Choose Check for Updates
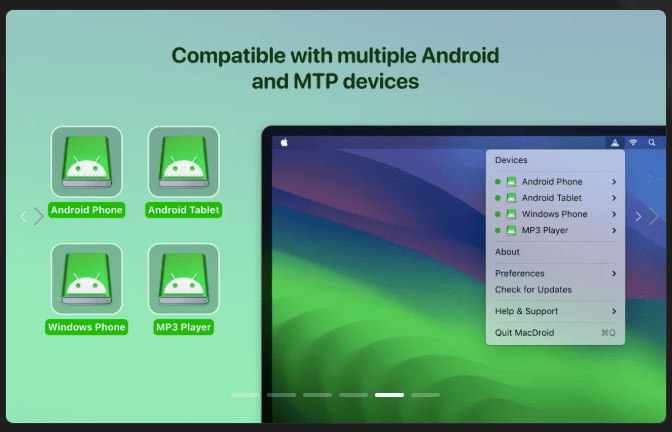672x432 pixels. (x=555, y=290)
